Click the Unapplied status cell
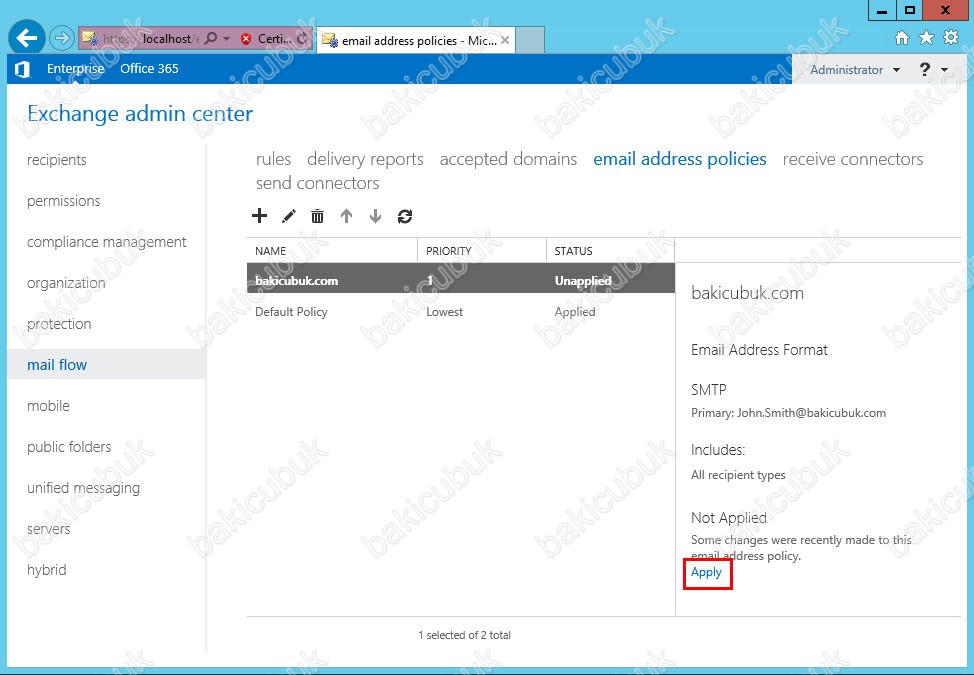The image size is (974, 675). [583, 281]
